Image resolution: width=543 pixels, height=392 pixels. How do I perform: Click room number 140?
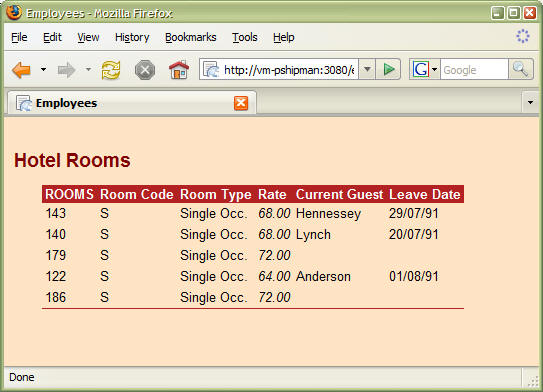coord(56,234)
